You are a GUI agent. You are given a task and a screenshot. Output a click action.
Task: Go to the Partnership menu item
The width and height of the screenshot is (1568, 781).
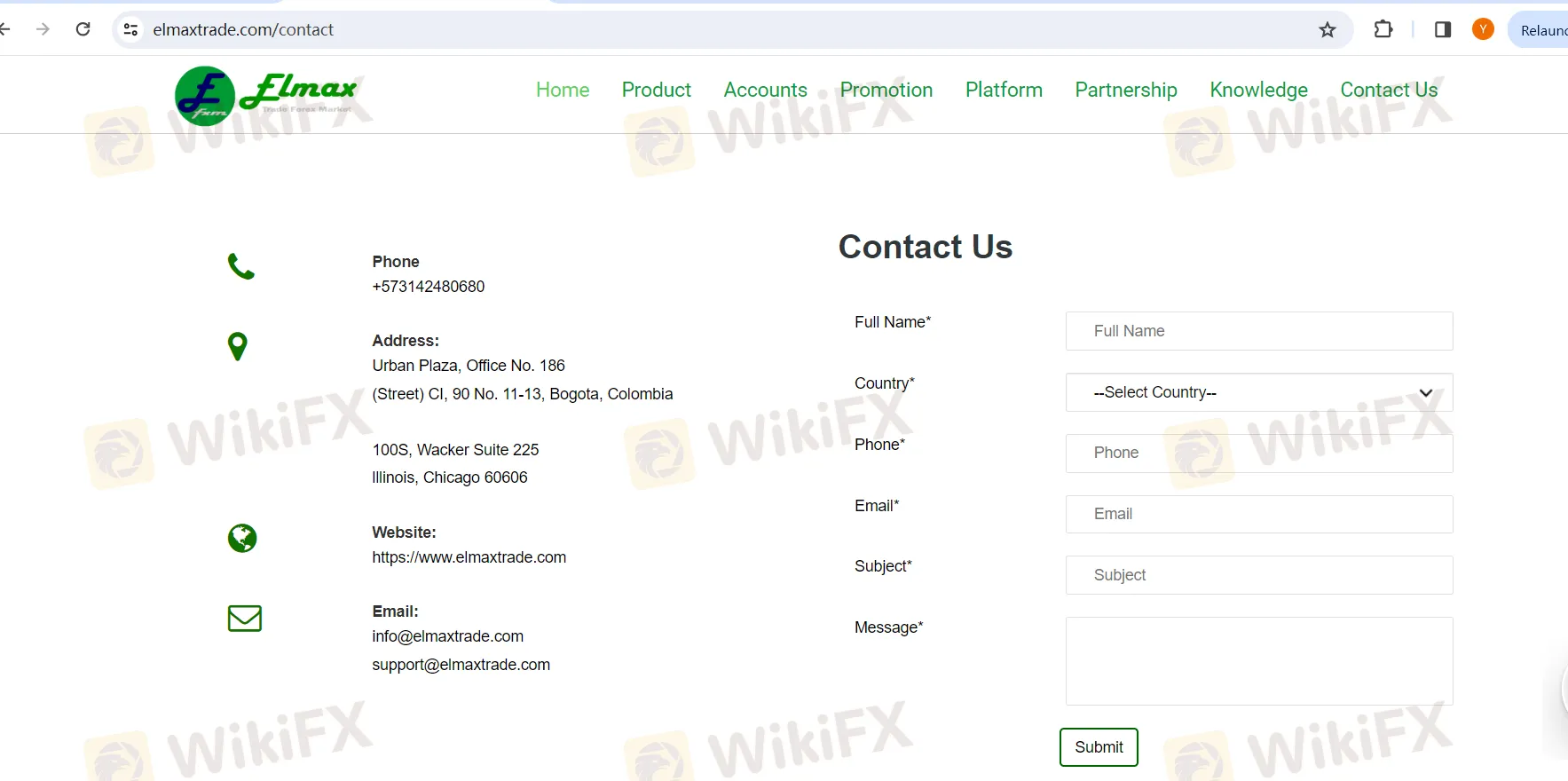(x=1125, y=91)
